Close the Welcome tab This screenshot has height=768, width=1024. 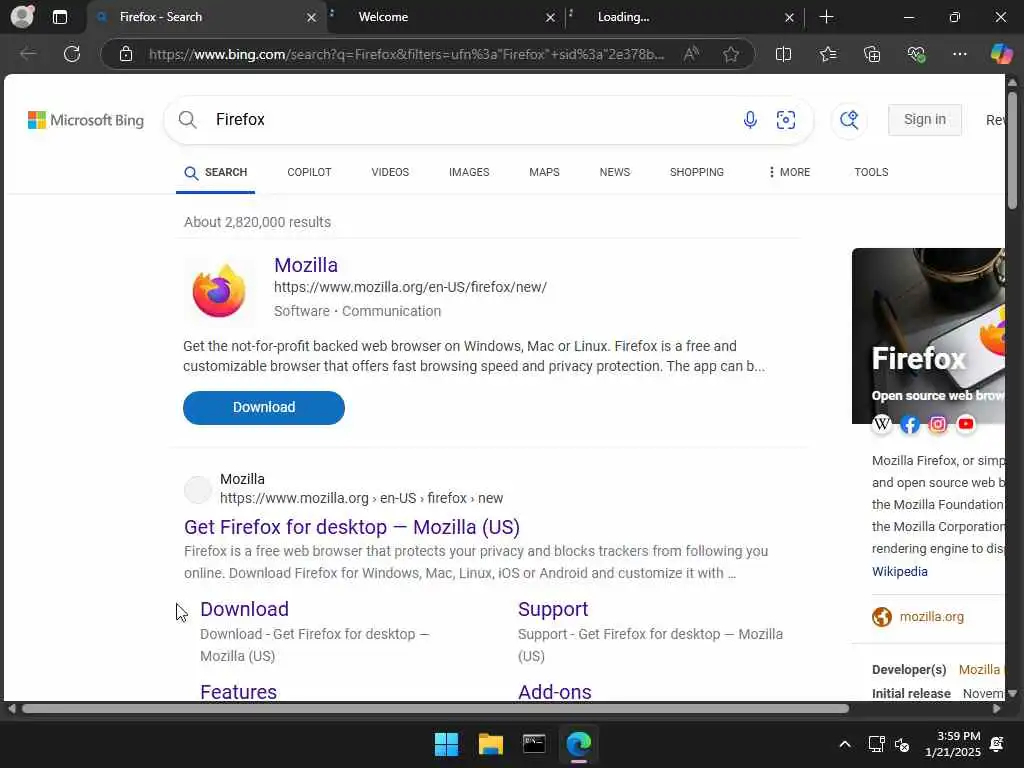551,18
